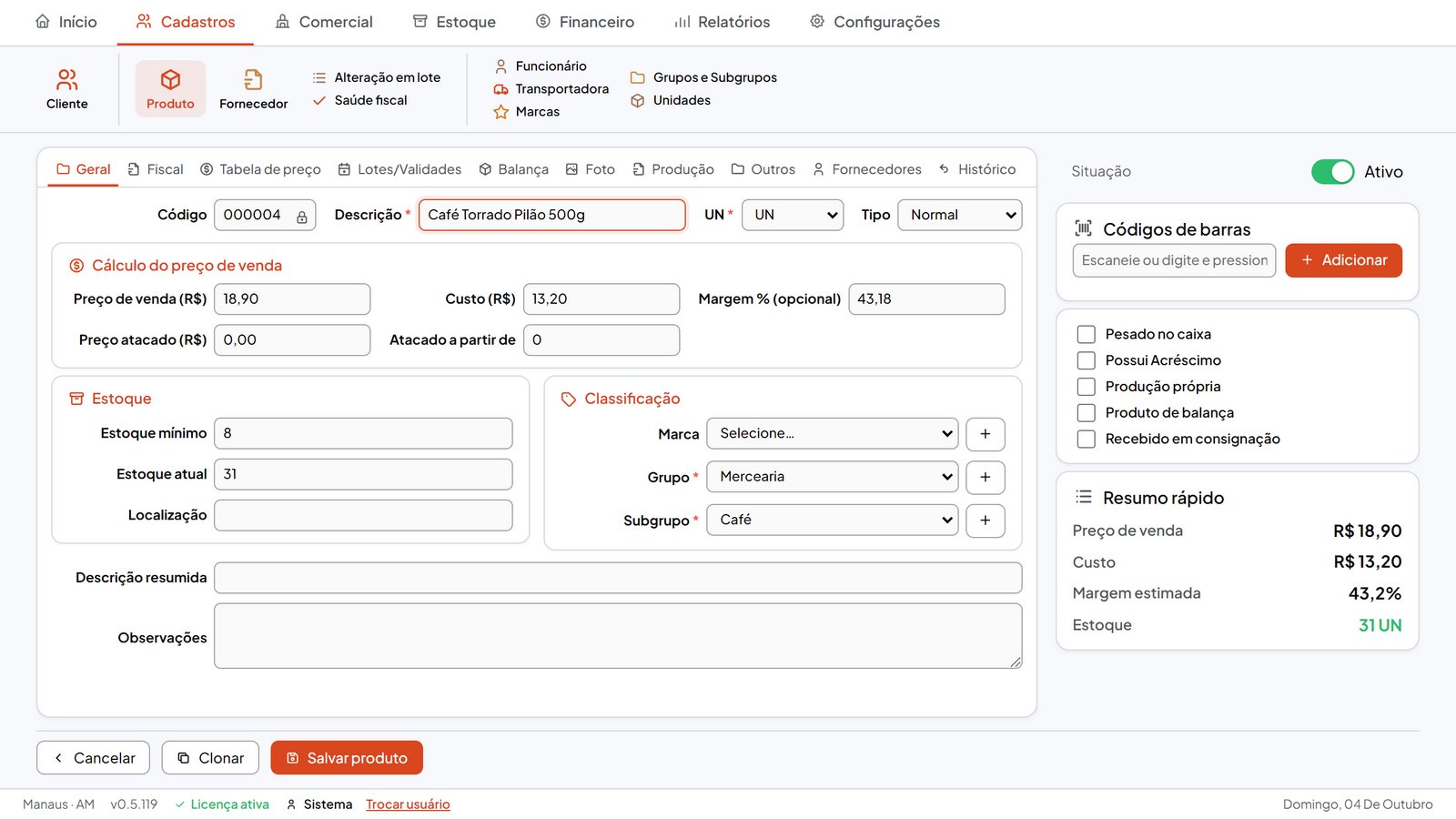The image size is (1456, 819).
Task: Click the Observações text area
Action: point(618,636)
